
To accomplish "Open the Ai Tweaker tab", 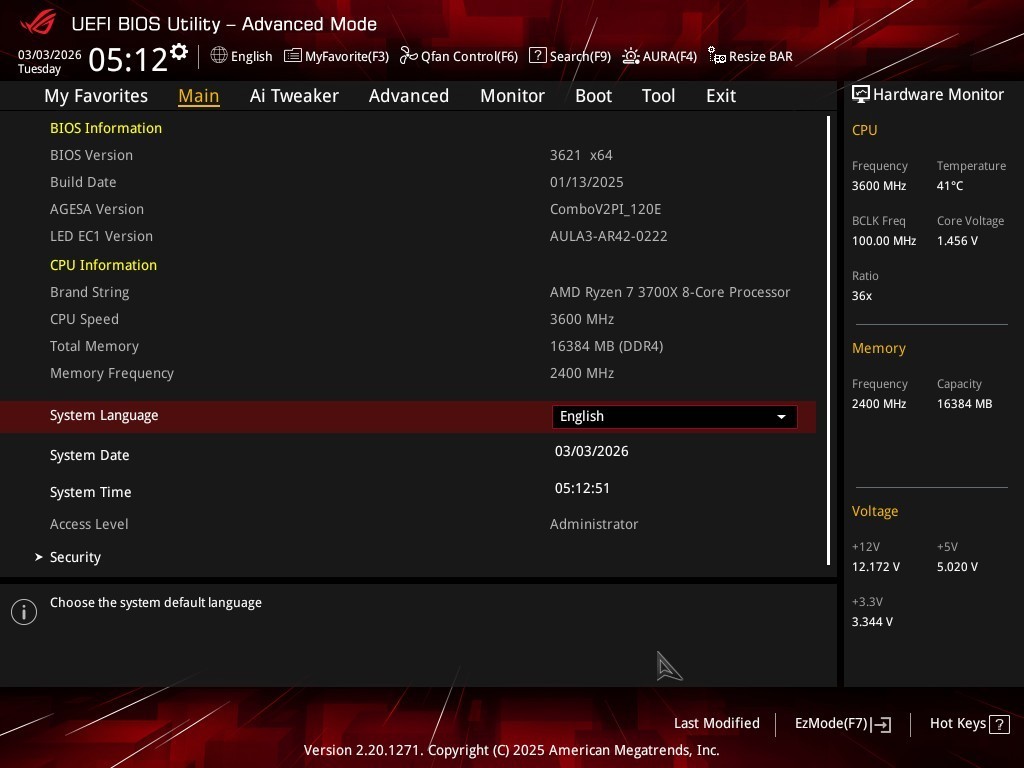I will (x=294, y=96).
